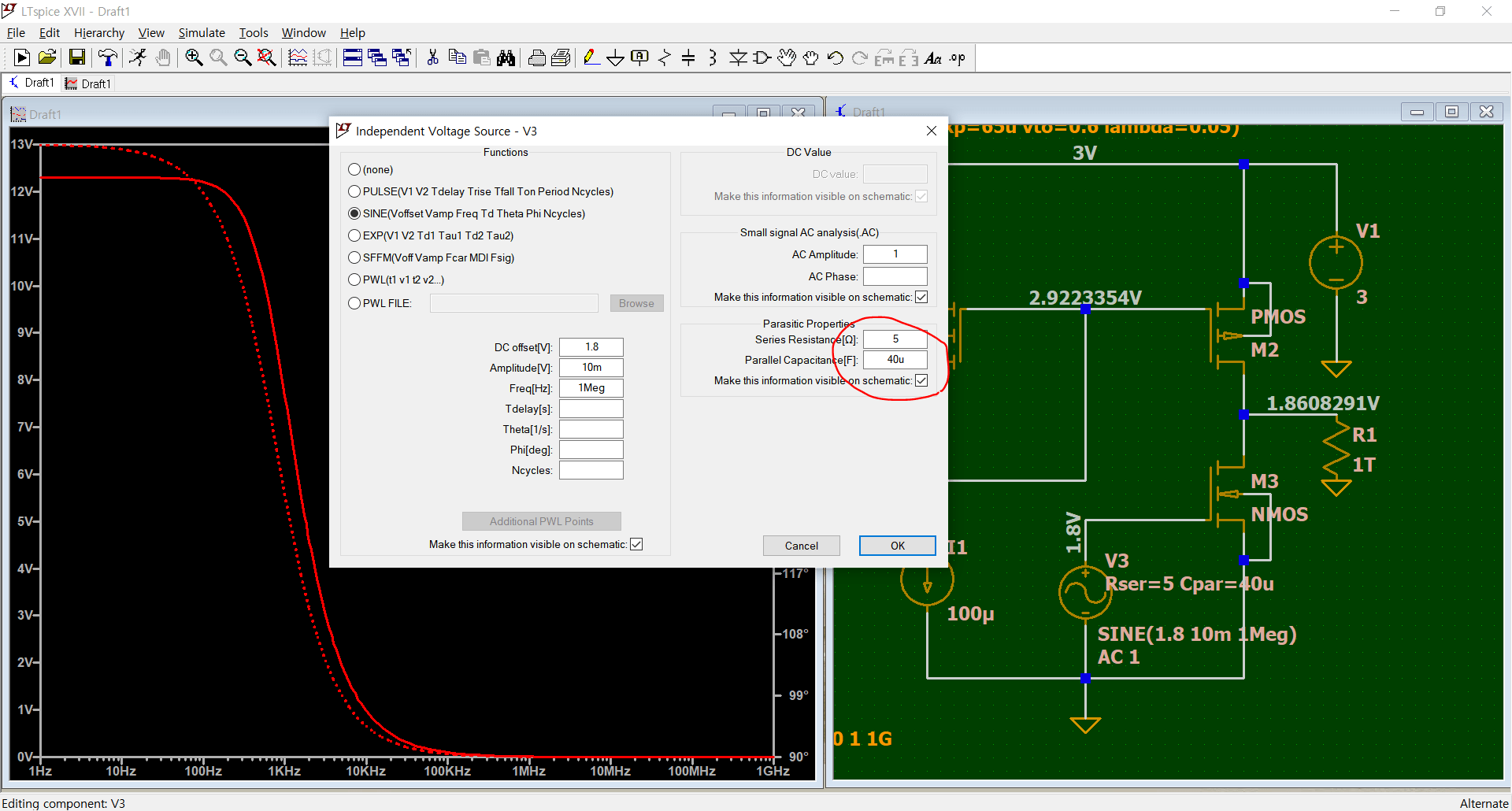Screen dimensions: 1512x811
Task: Click the Browse button for PWL file
Action: [x=636, y=302]
